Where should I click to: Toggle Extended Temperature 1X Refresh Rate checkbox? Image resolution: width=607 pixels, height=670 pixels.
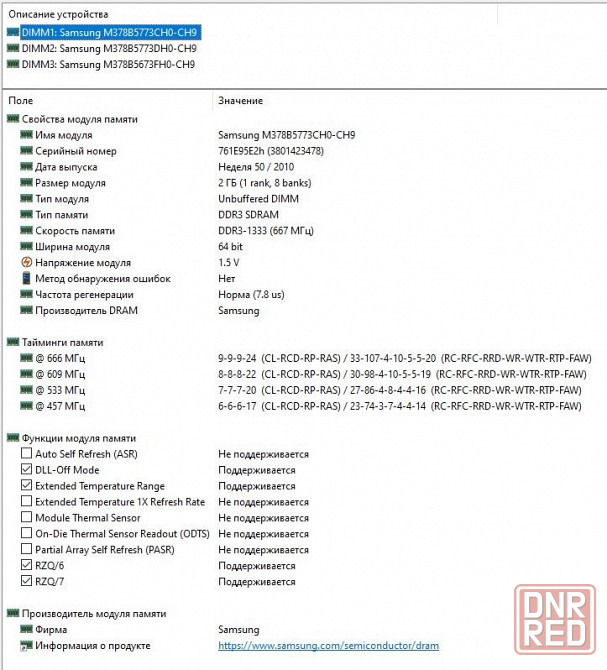coord(26,501)
